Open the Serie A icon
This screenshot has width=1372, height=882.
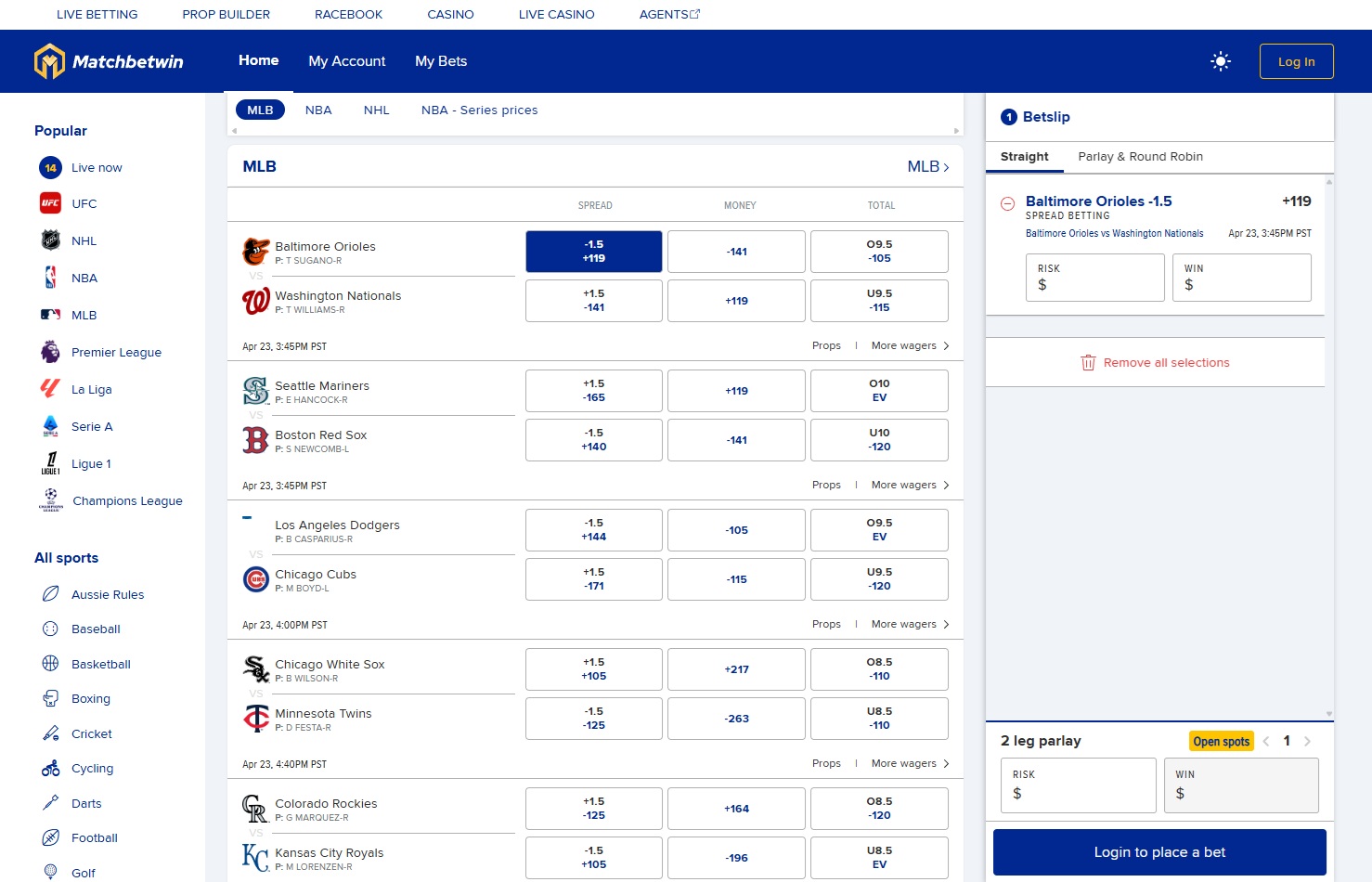pos(50,426)
